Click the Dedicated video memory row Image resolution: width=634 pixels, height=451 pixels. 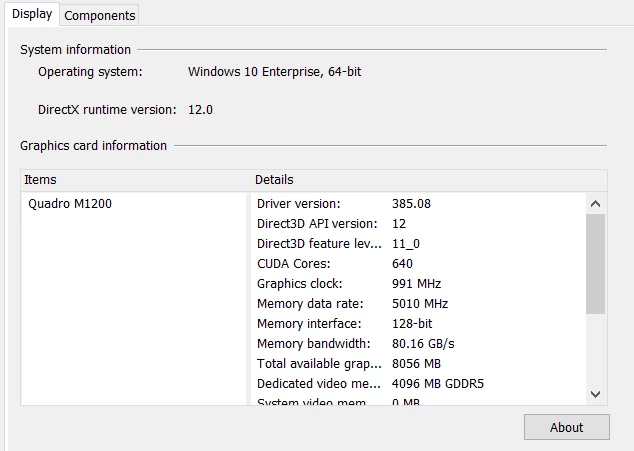(418, 383)
